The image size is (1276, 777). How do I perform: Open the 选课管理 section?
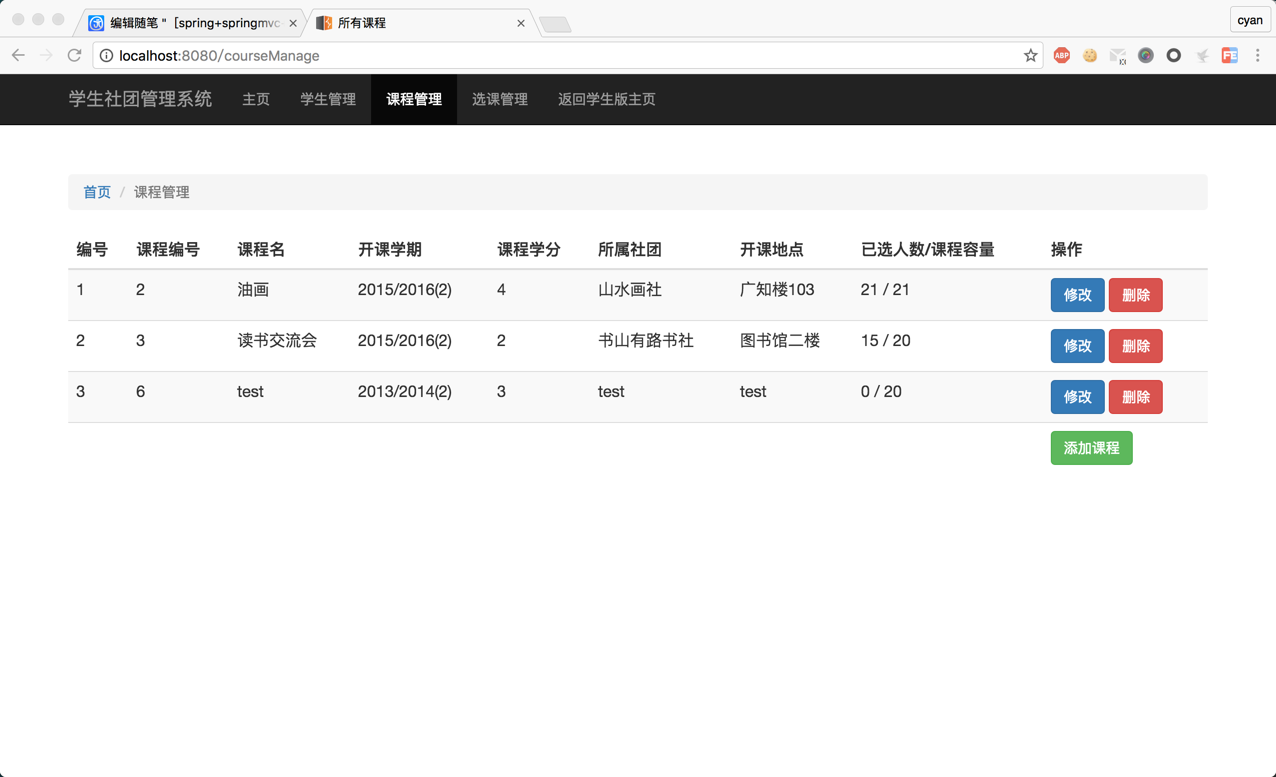(x=499, y=99)
